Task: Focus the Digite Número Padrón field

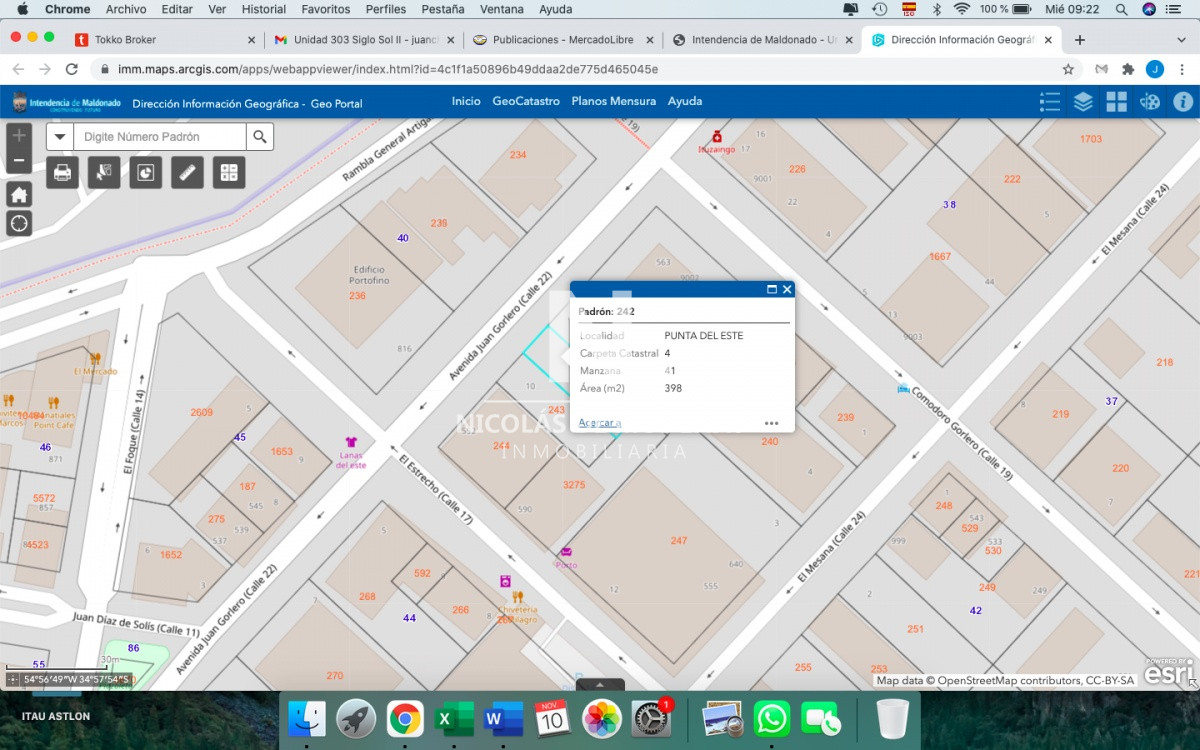Action: tap(160, 137)
